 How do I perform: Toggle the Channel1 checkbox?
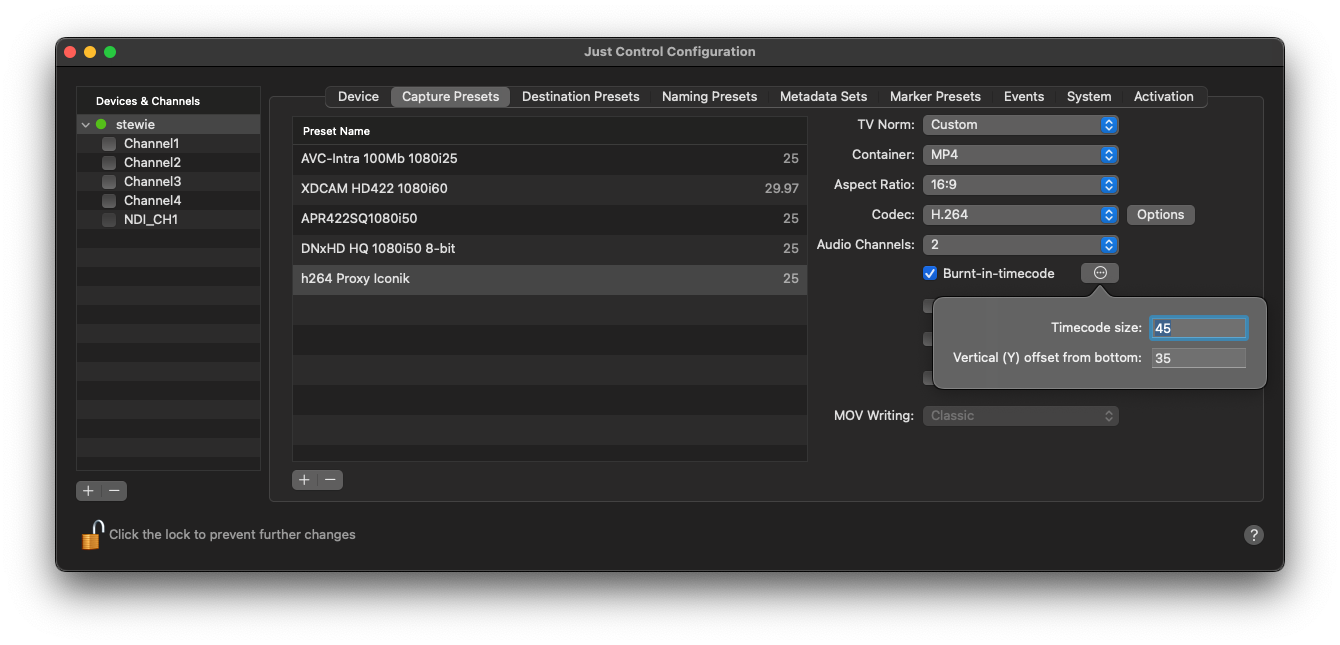pyautogui.click(x=109, y=144)
